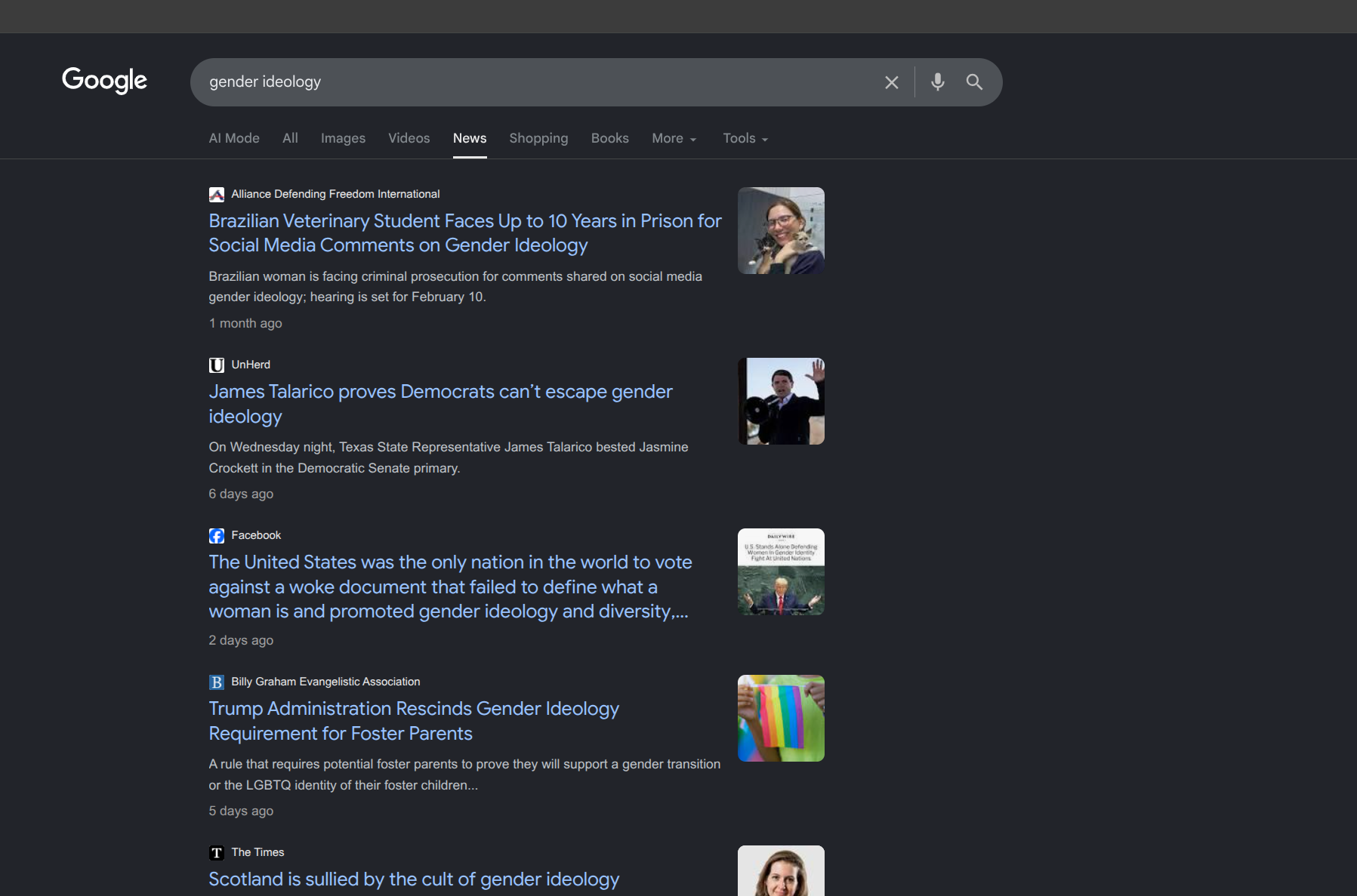Viewport: 1357px width, 896px height.
Task: Click the 'Facebook' source name
Action: (x=256, y=535)
